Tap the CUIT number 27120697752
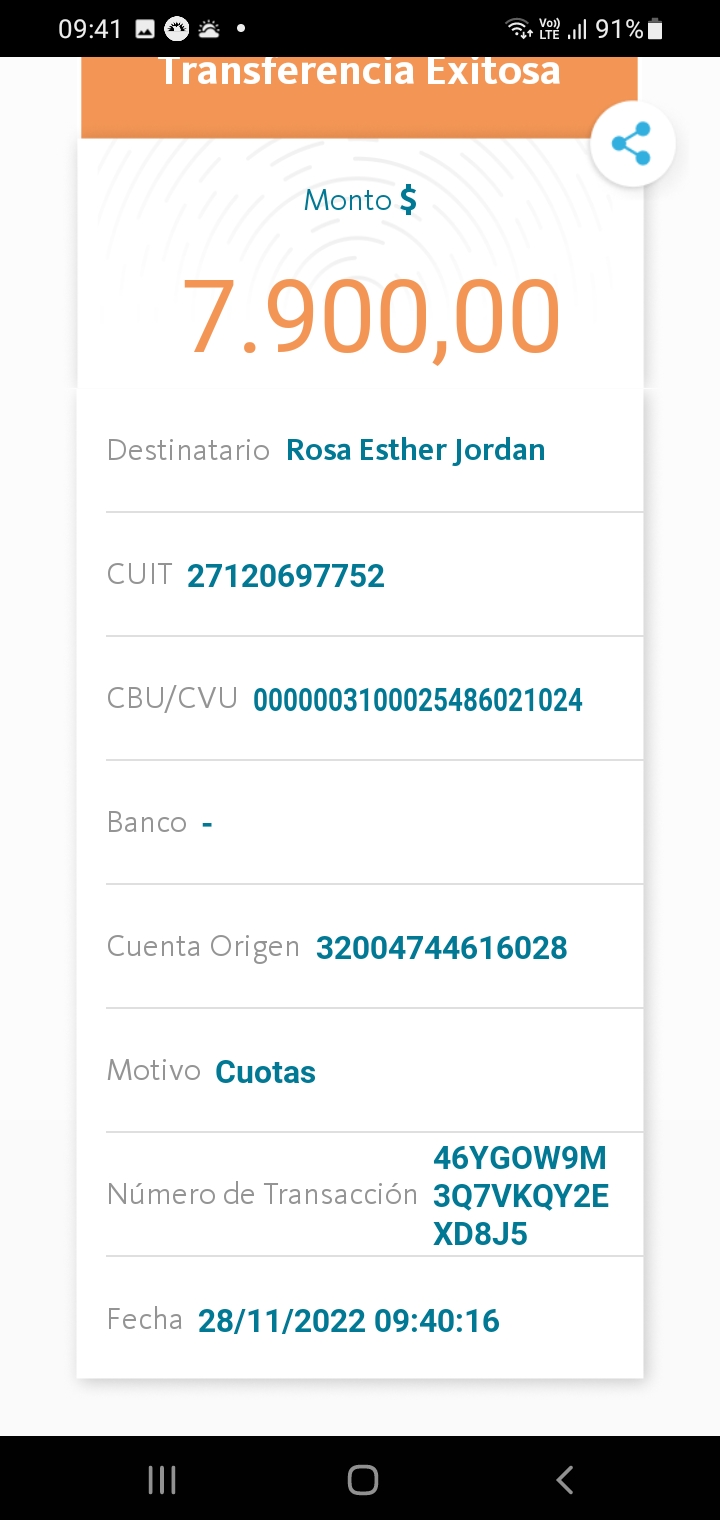Screen dimensions: 720x1520 [x=285, y=576]
